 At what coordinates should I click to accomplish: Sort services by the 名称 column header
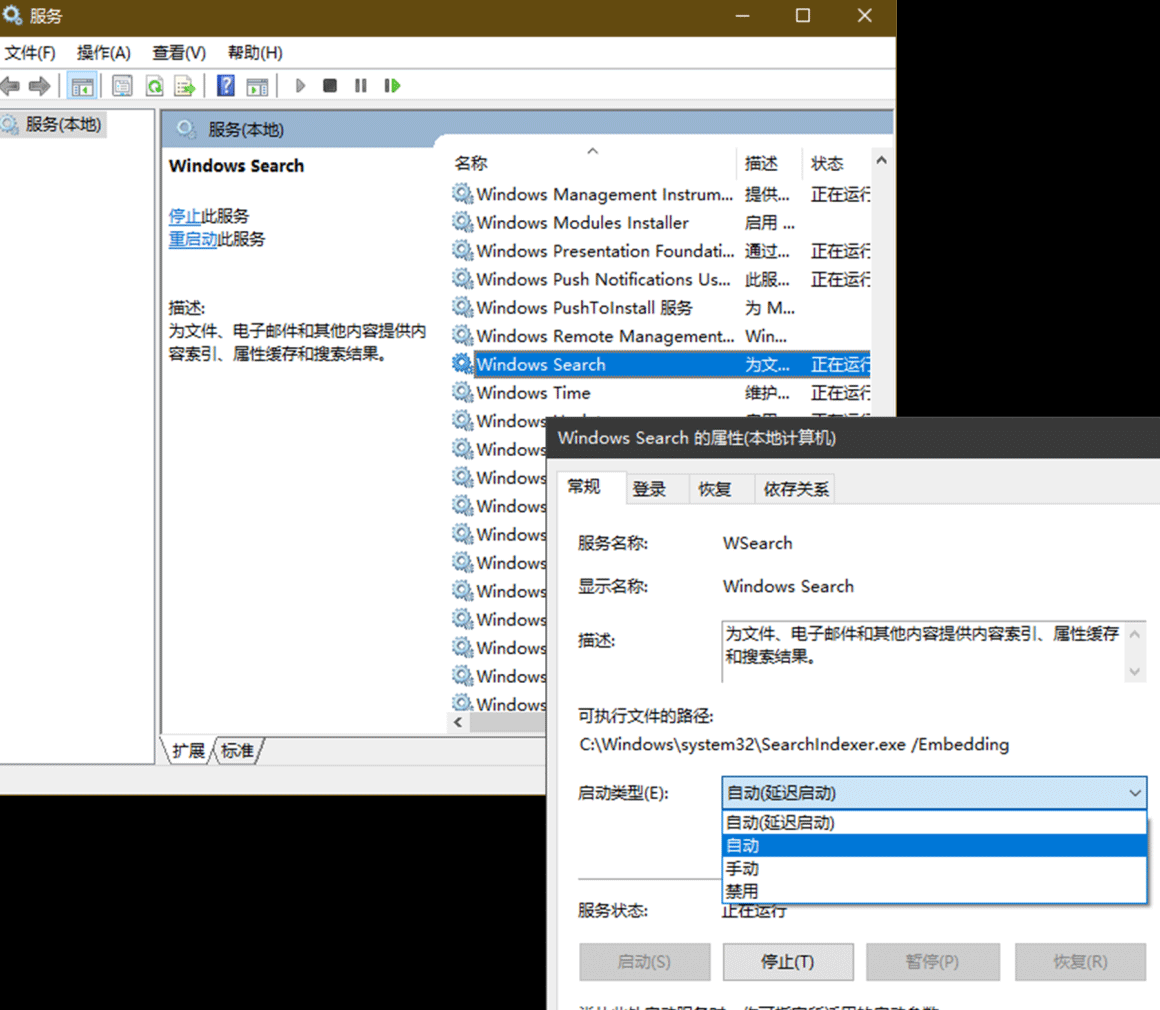tap(592, 163)
